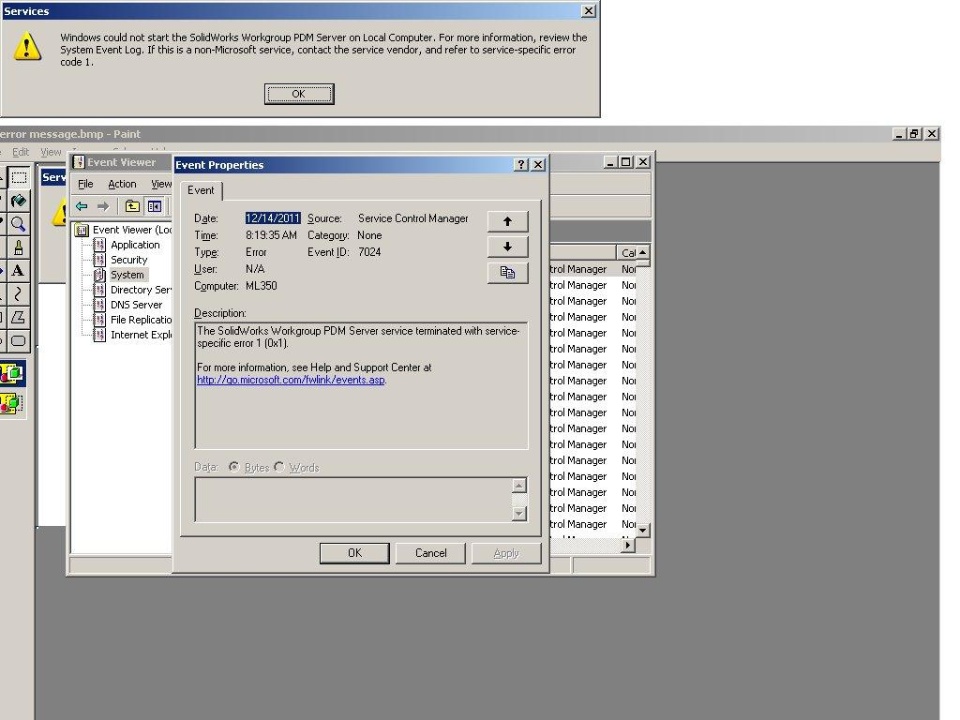Open the Internet Explorer log
Viewport: 960px width, 720px height.
(x=141, y=335)
